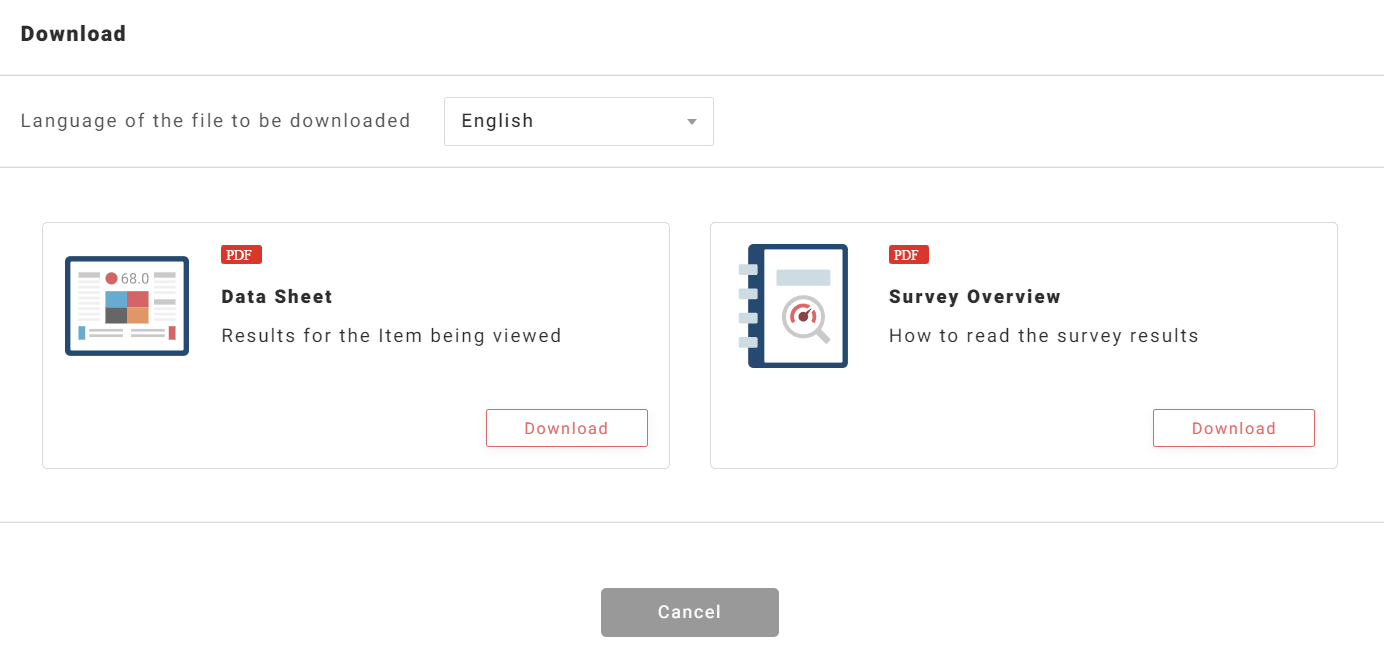
Task: Click the 68.0 score in Data Sheet icon
Action: [x=134, y=278]
